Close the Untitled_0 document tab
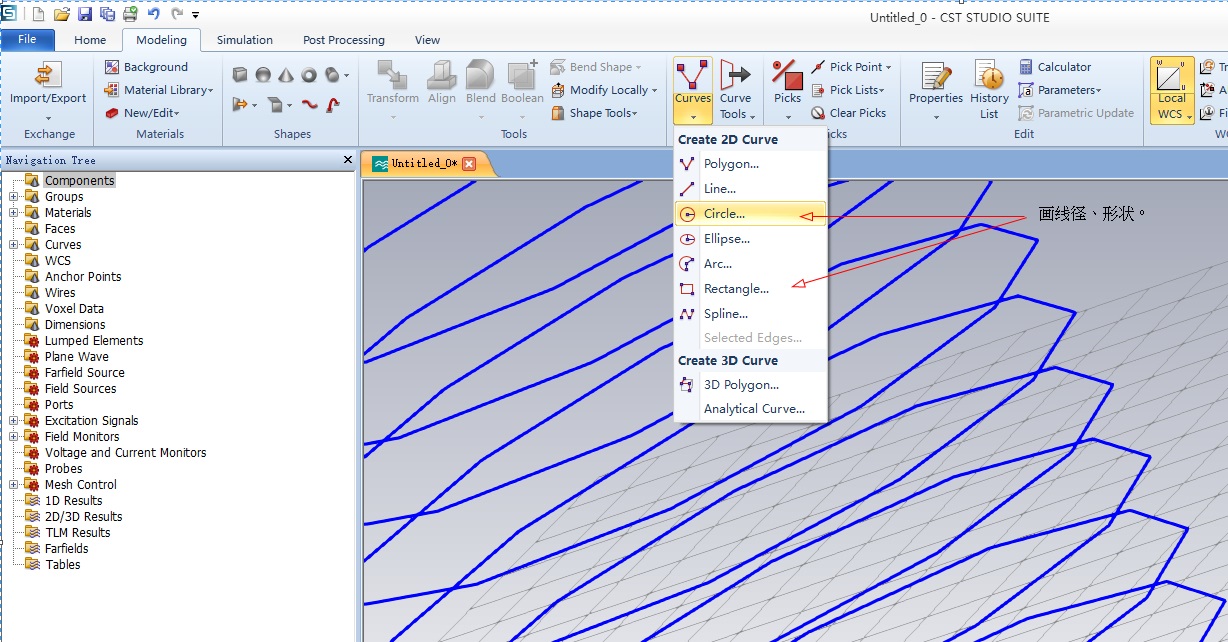This screenshot has width=1228, height=642. [x=469, y=164]
